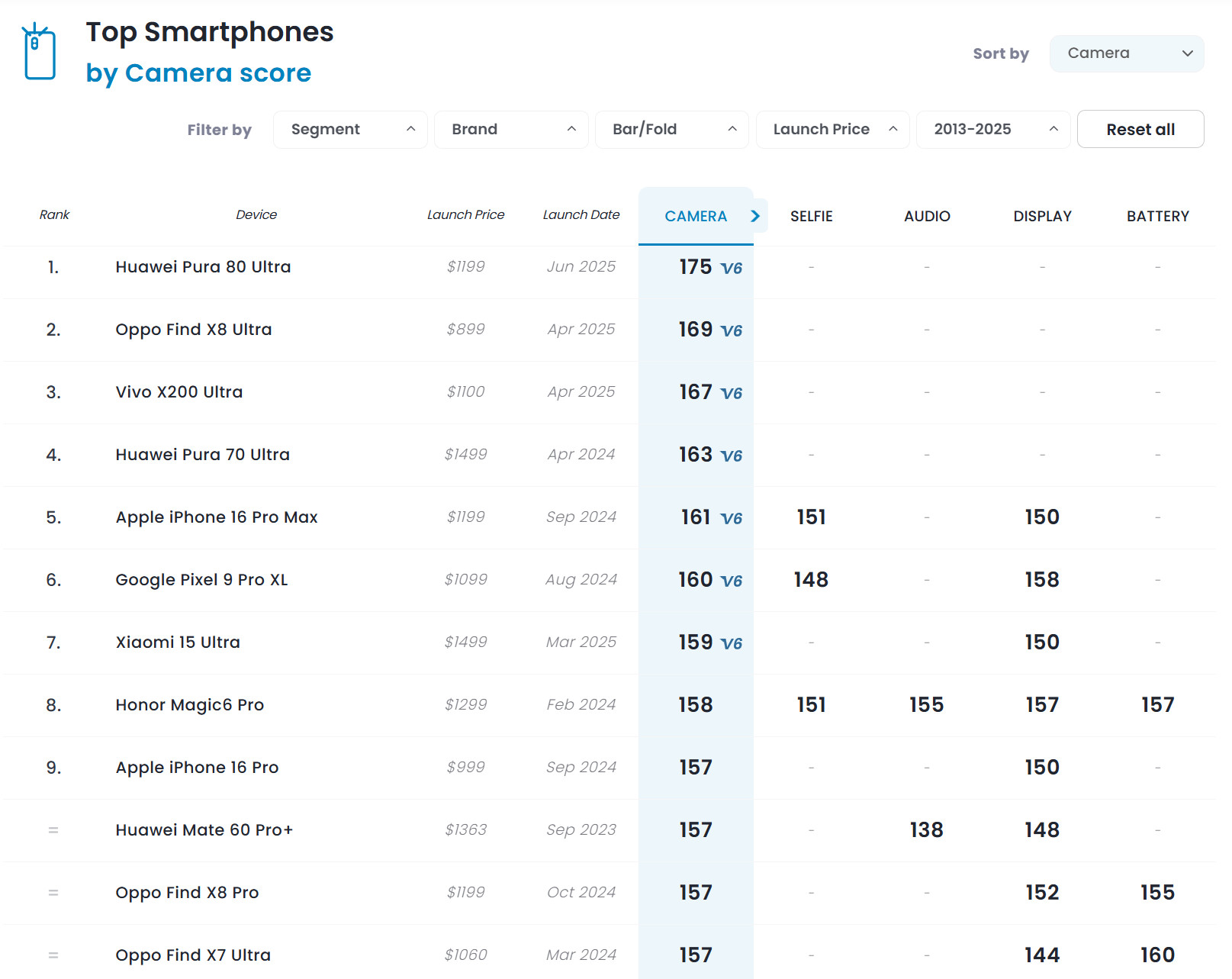Switch to the BATTERY tab
The height and width of the screenshot is (979, 1232).
tap(1158, 217)
